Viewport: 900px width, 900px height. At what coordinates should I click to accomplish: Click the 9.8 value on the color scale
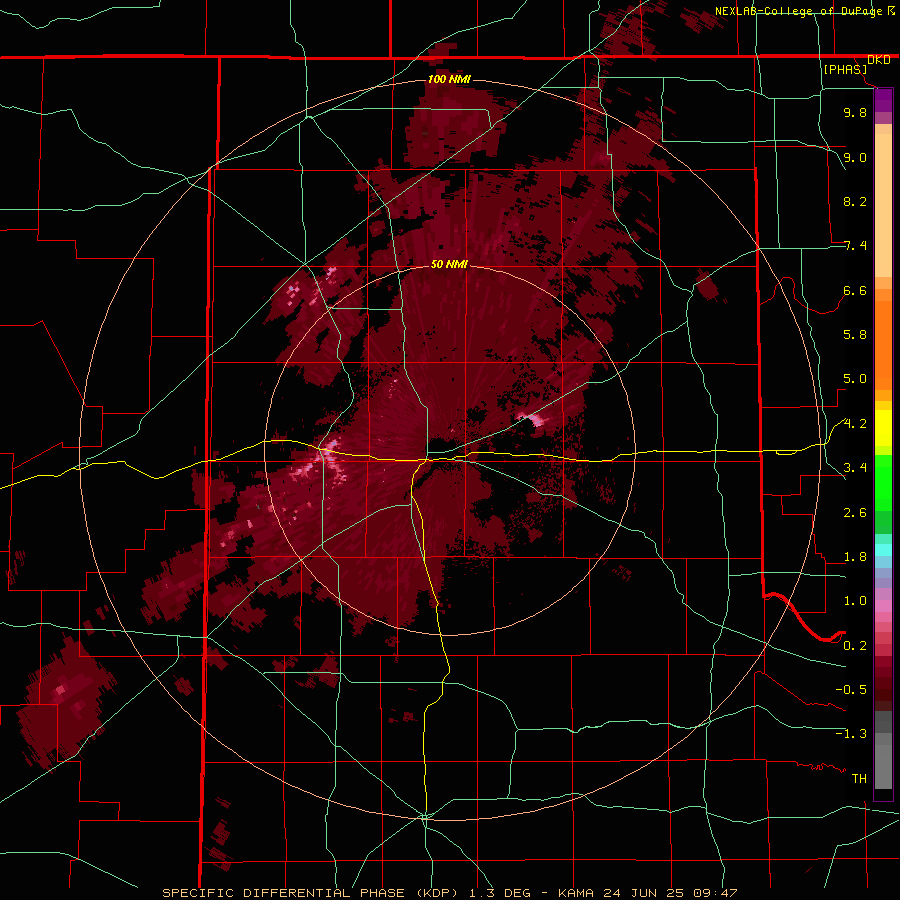[855, 112]
